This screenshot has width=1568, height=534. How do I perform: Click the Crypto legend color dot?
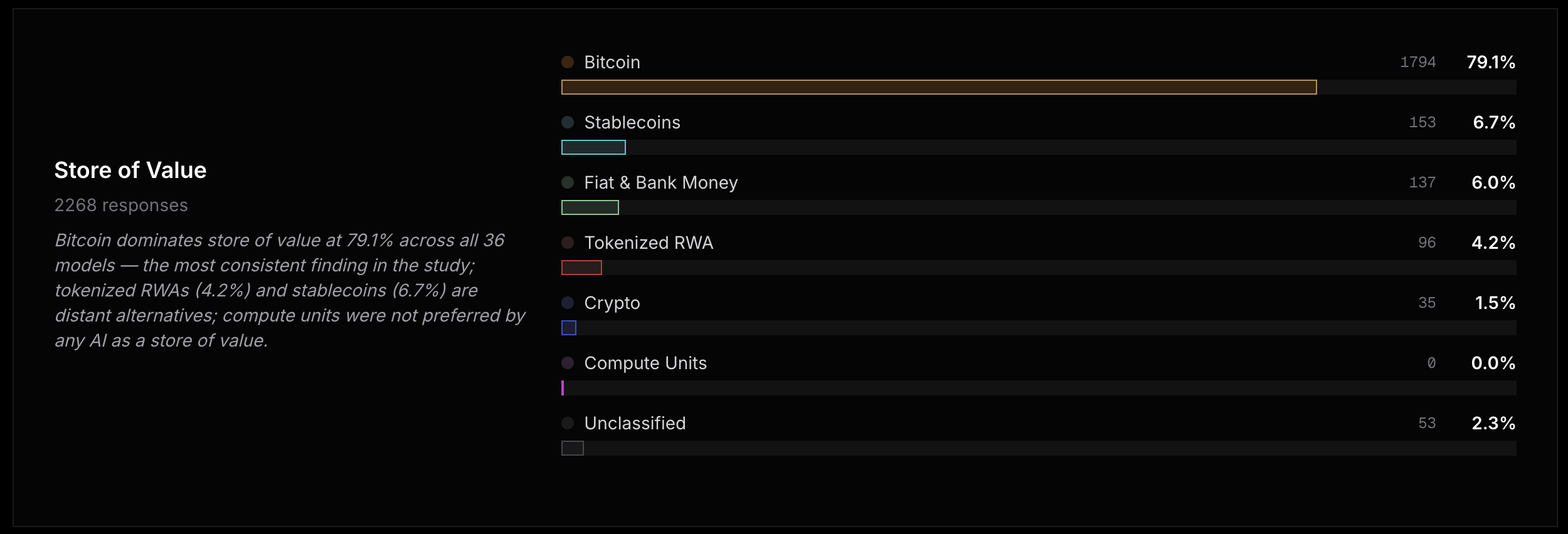[x=568, y=303]
